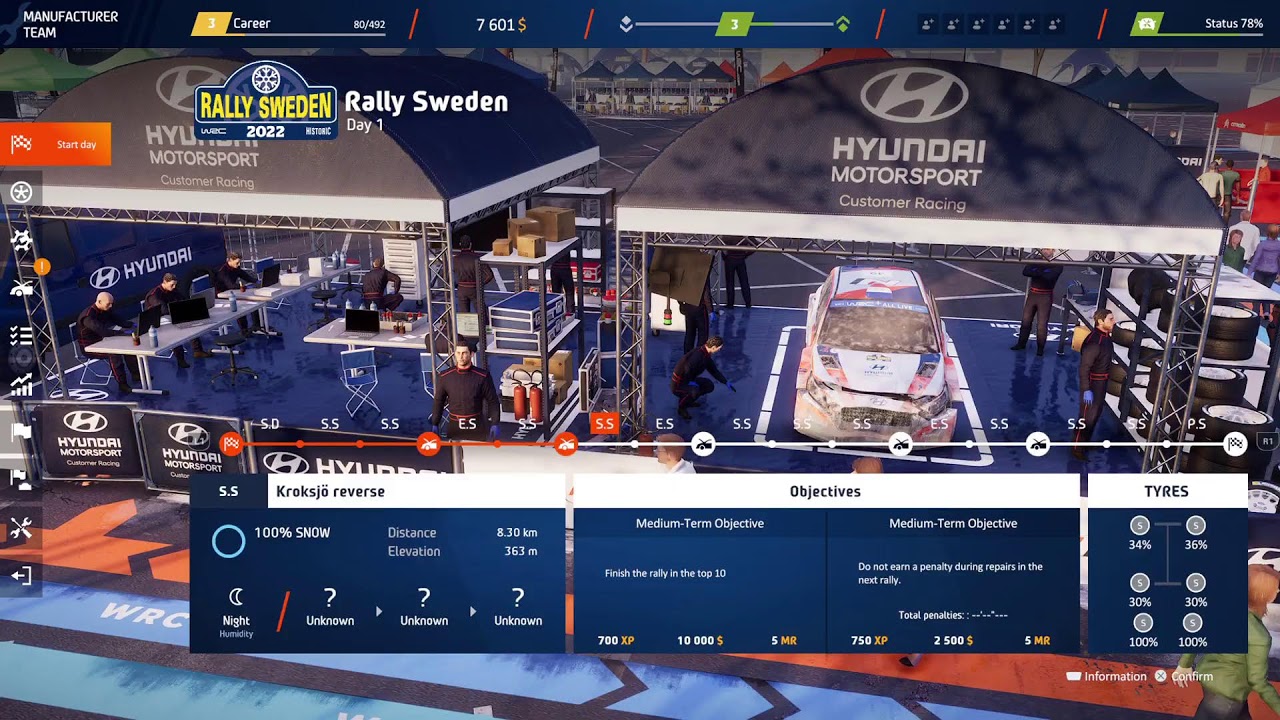Click the 363 m elevation value

(x=521, y=551)
